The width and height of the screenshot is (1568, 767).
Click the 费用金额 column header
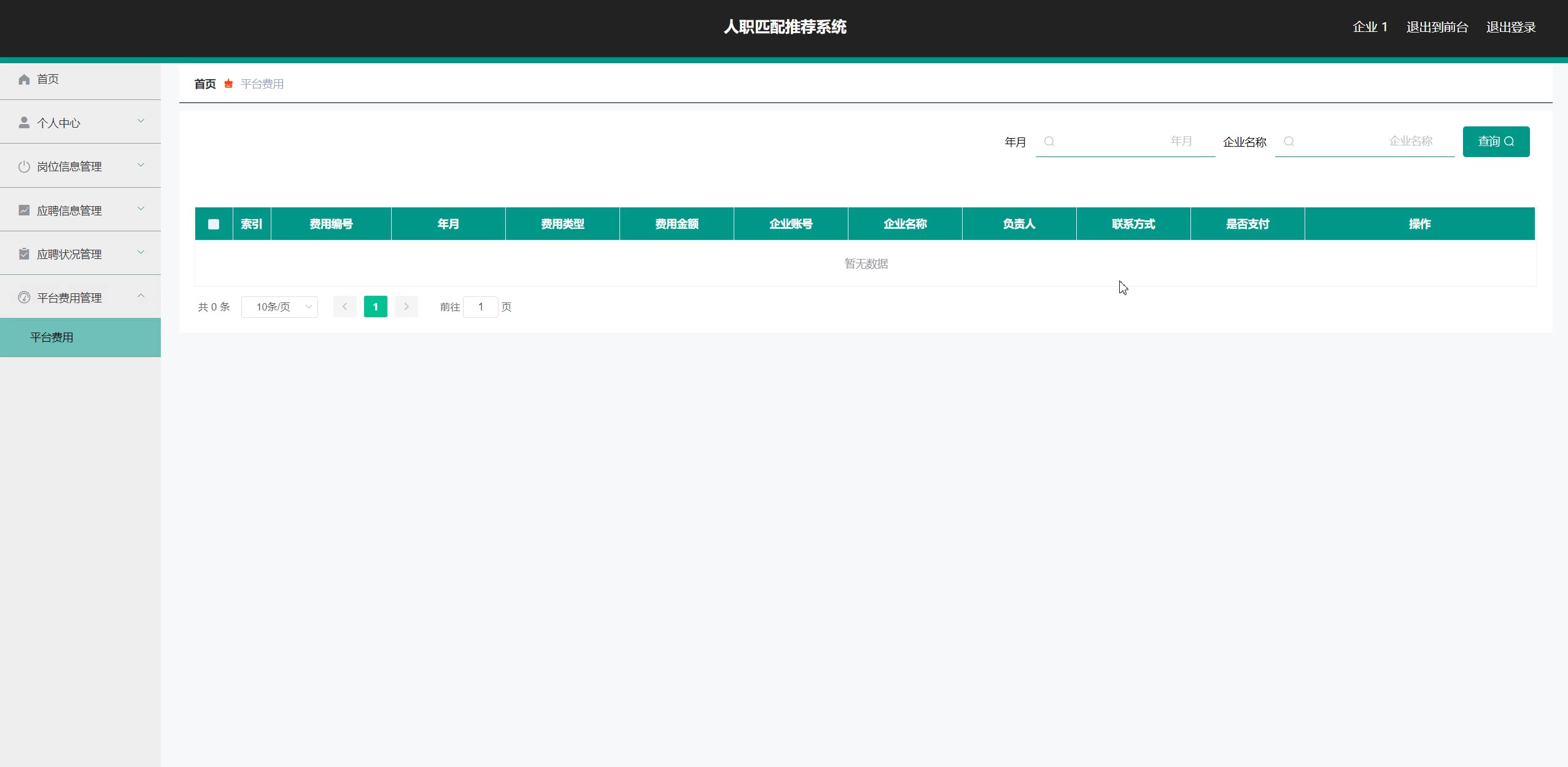coord(677,224)
